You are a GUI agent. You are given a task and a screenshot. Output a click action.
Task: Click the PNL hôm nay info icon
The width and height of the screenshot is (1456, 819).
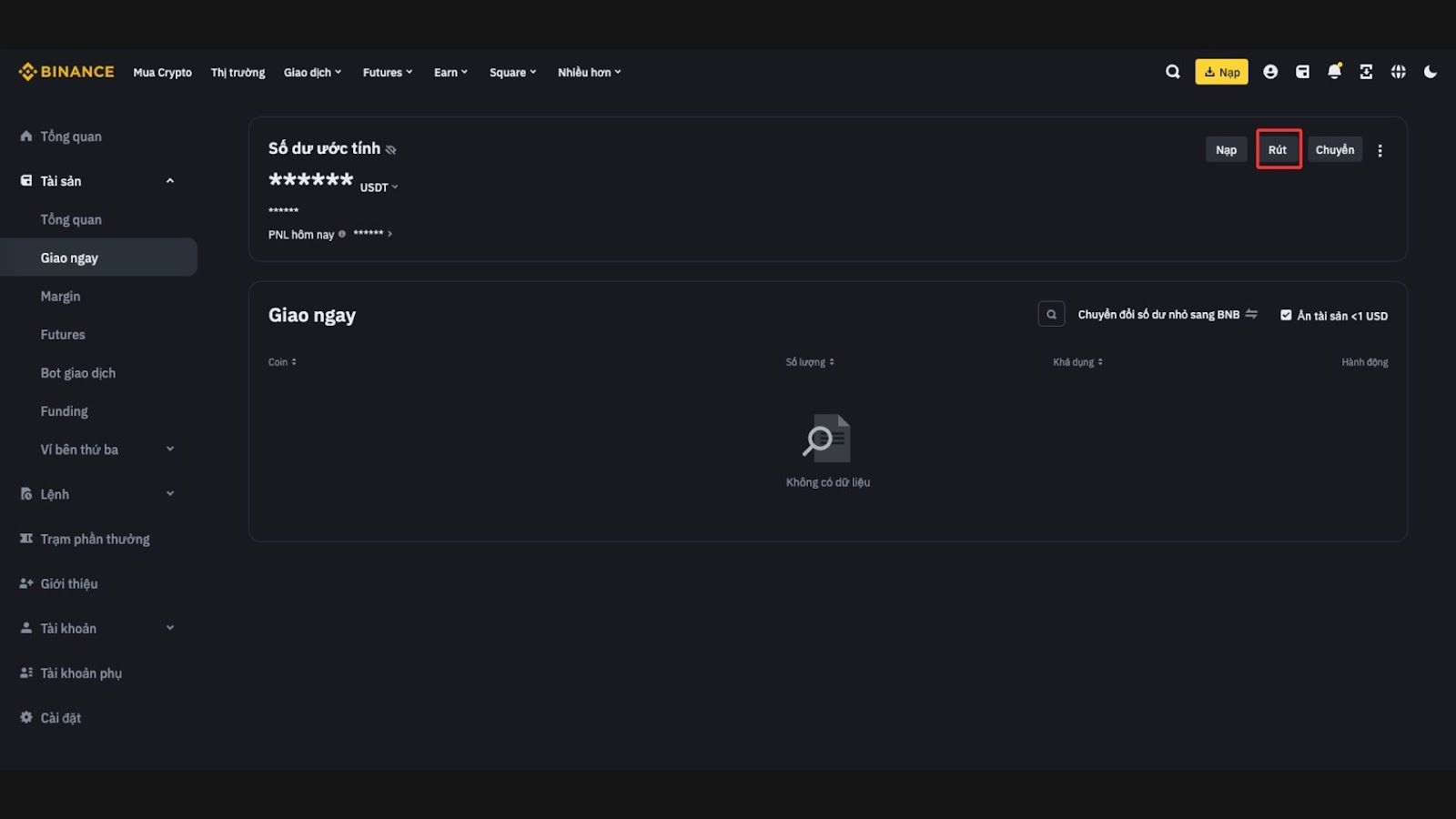(x=342, y=234)
